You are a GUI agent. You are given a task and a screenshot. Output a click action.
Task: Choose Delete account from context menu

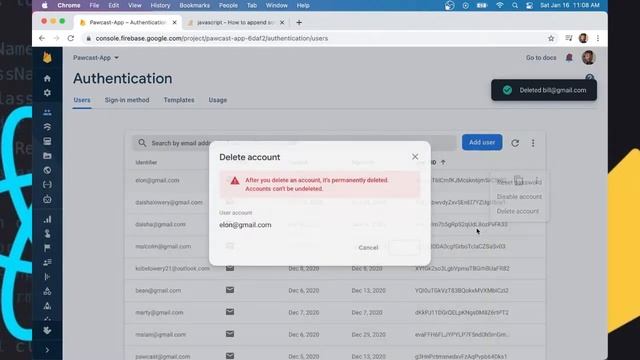(518, 211)
